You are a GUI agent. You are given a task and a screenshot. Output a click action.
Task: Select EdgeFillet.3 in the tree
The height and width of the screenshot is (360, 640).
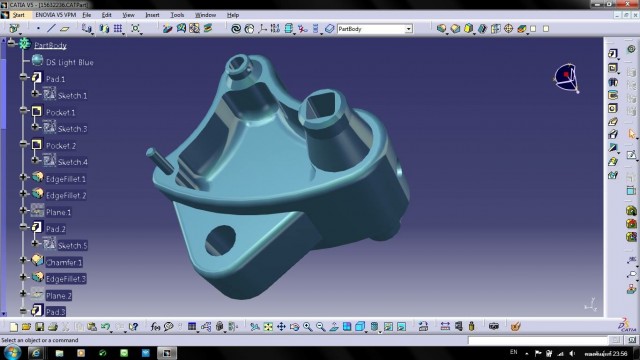click(x=66, y=279)
